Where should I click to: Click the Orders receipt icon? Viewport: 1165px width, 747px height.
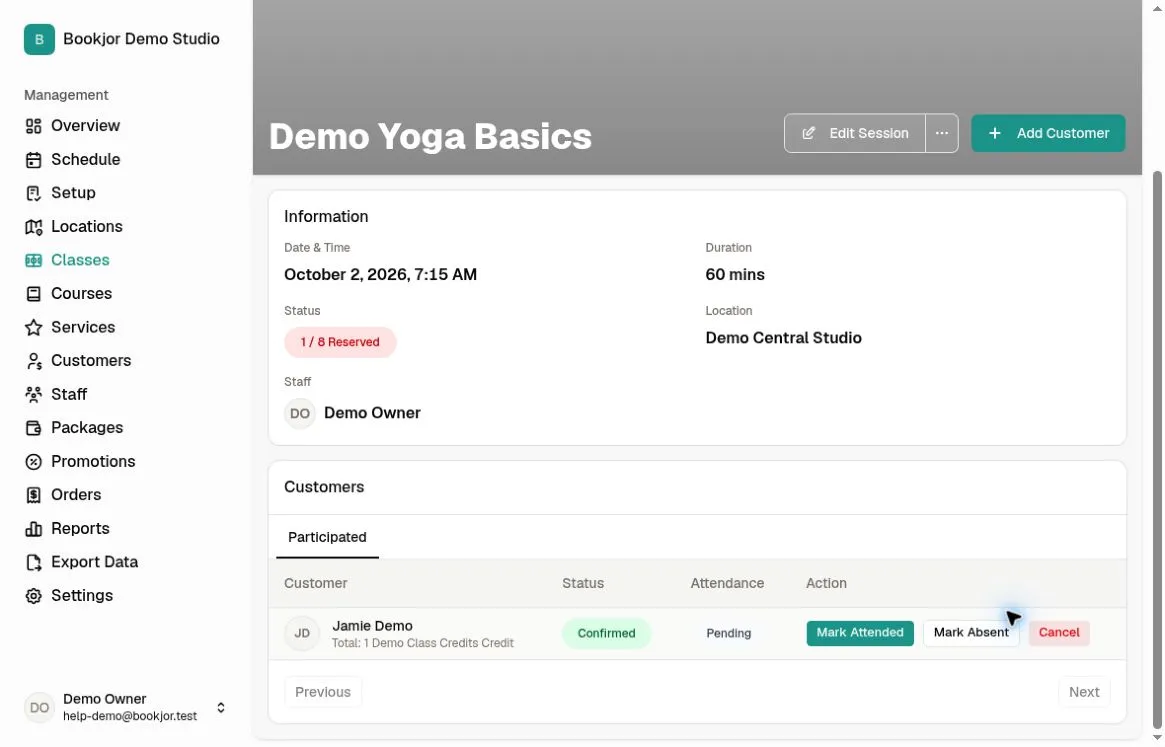coord(33,495)
